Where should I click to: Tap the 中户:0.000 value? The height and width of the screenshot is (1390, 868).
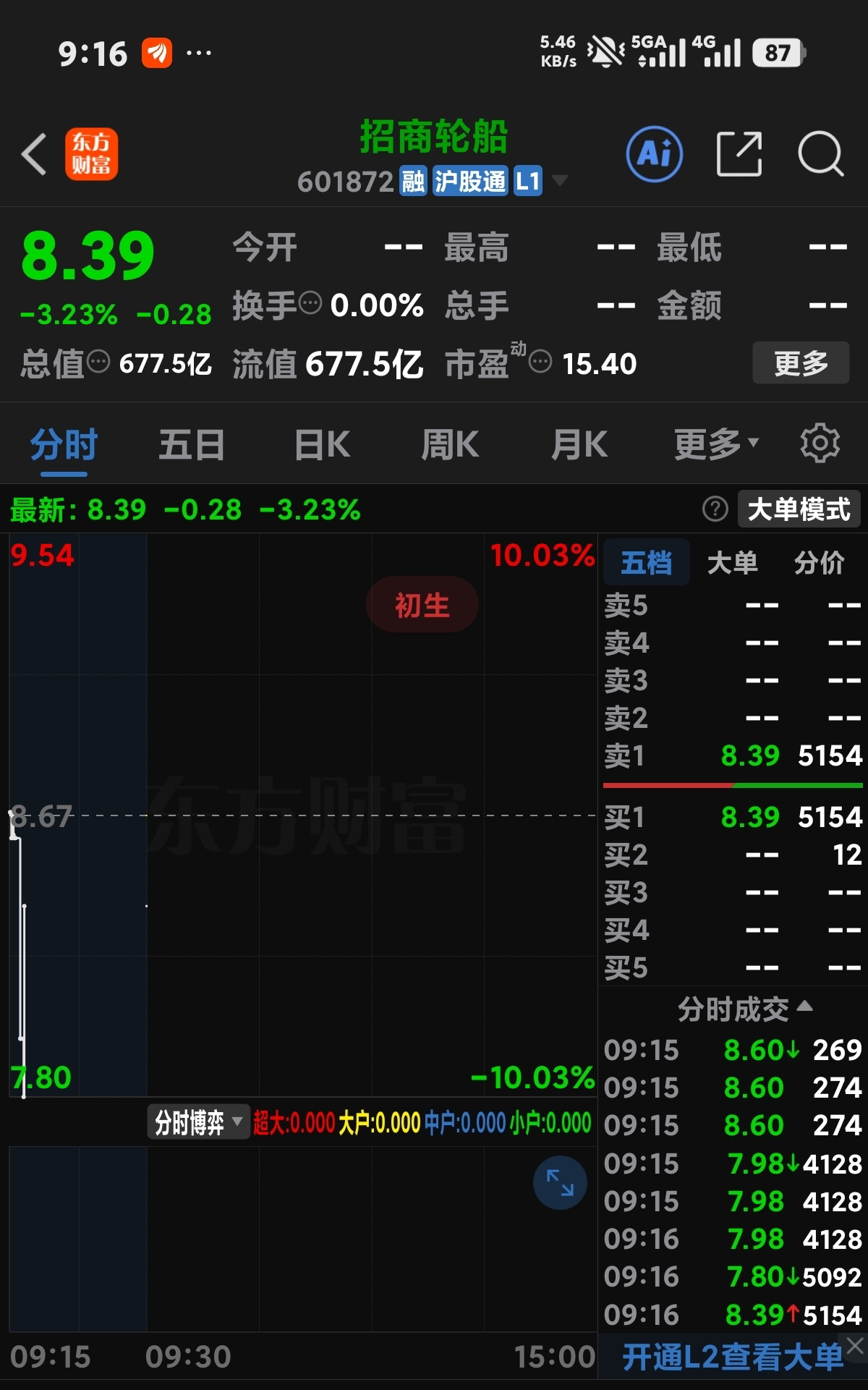(465, 1123)
